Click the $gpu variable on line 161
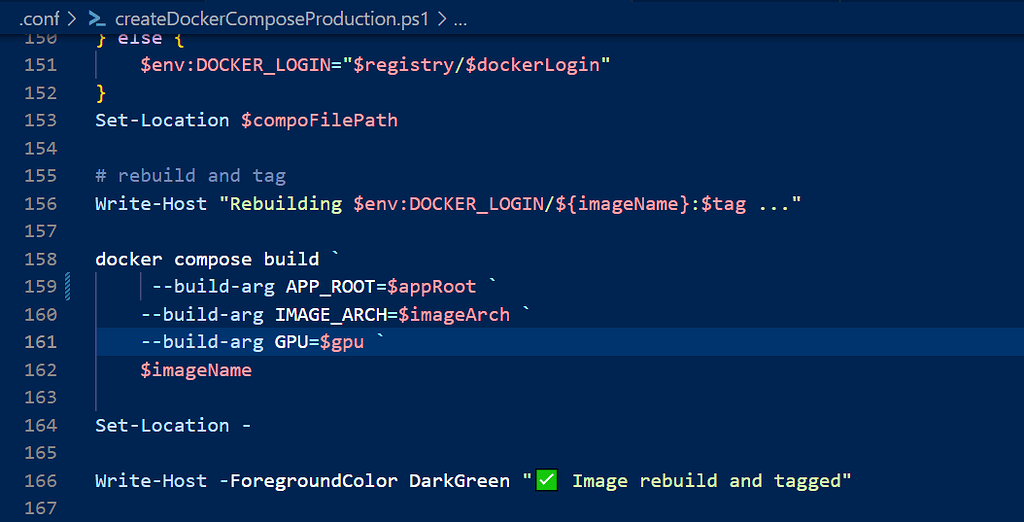The image size is (1024, 522). point(342,342)
